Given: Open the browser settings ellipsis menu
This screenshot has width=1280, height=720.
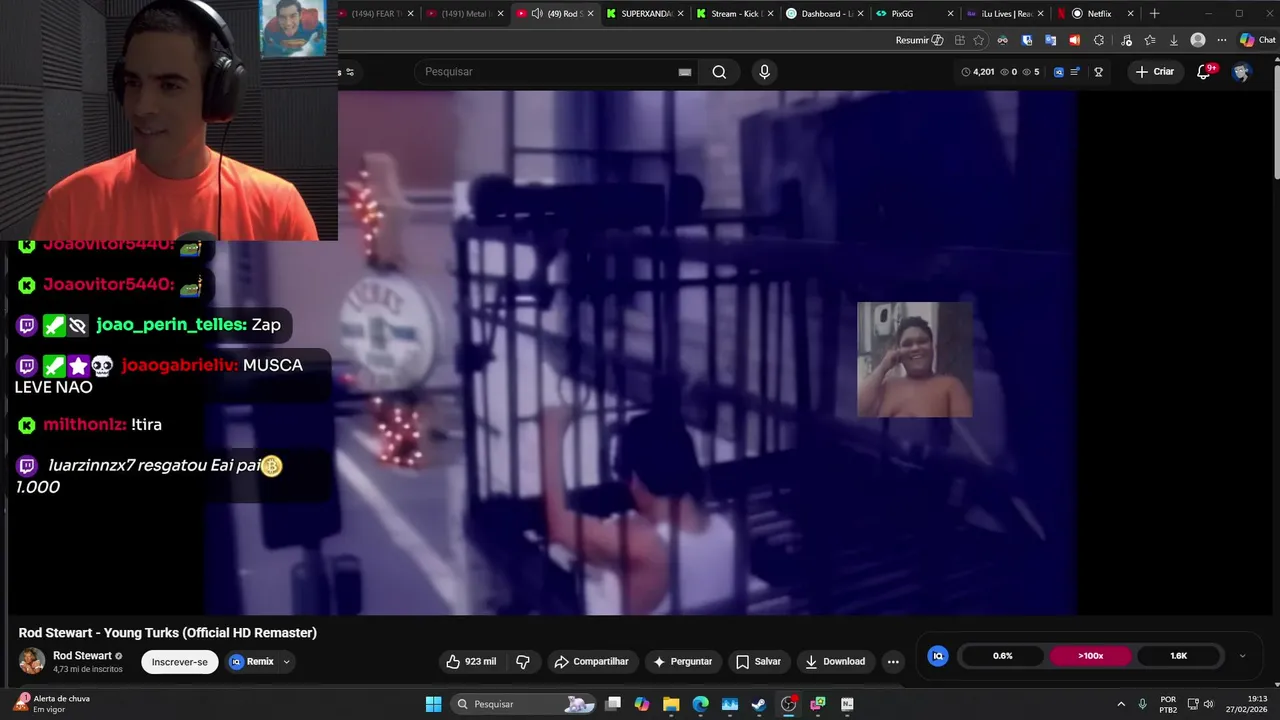Looking at the screenshot, I should [1222, 40].
